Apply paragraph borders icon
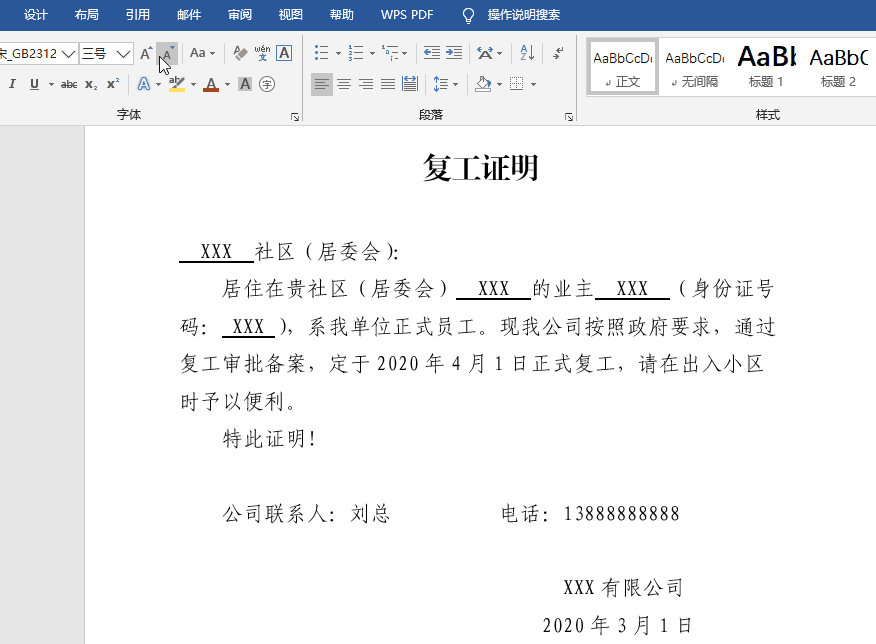 (x=517, y=84)
